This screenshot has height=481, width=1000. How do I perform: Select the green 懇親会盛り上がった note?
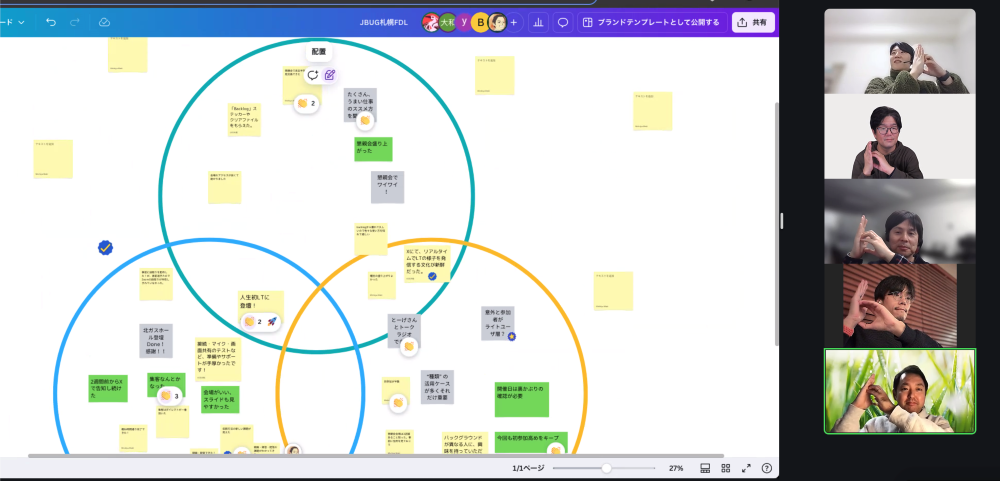(x=373, y=149)
